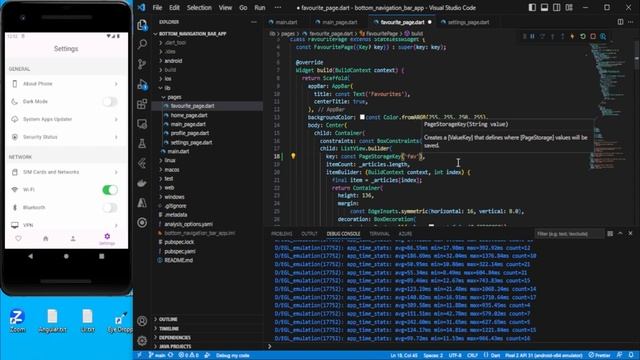Click Prettier in the status bar
The width and height of the screenshot is (640, 360).
pos(600,355)
